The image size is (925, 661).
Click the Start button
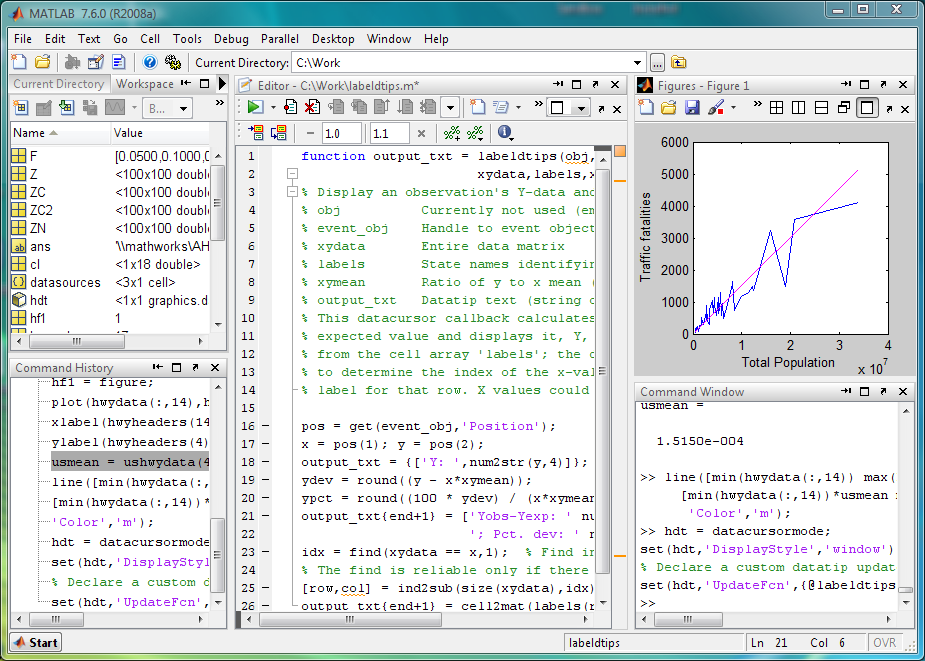click(x=35, y=643)
